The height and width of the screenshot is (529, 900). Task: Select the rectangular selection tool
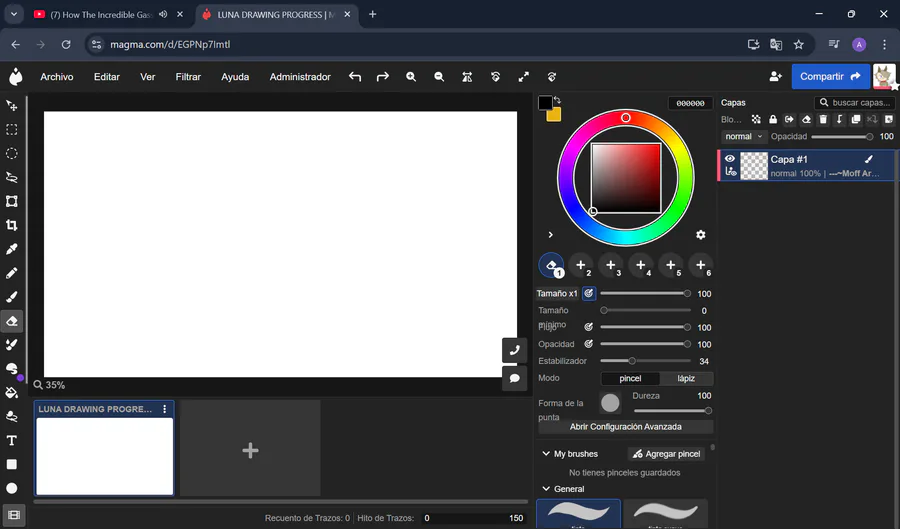11,130
